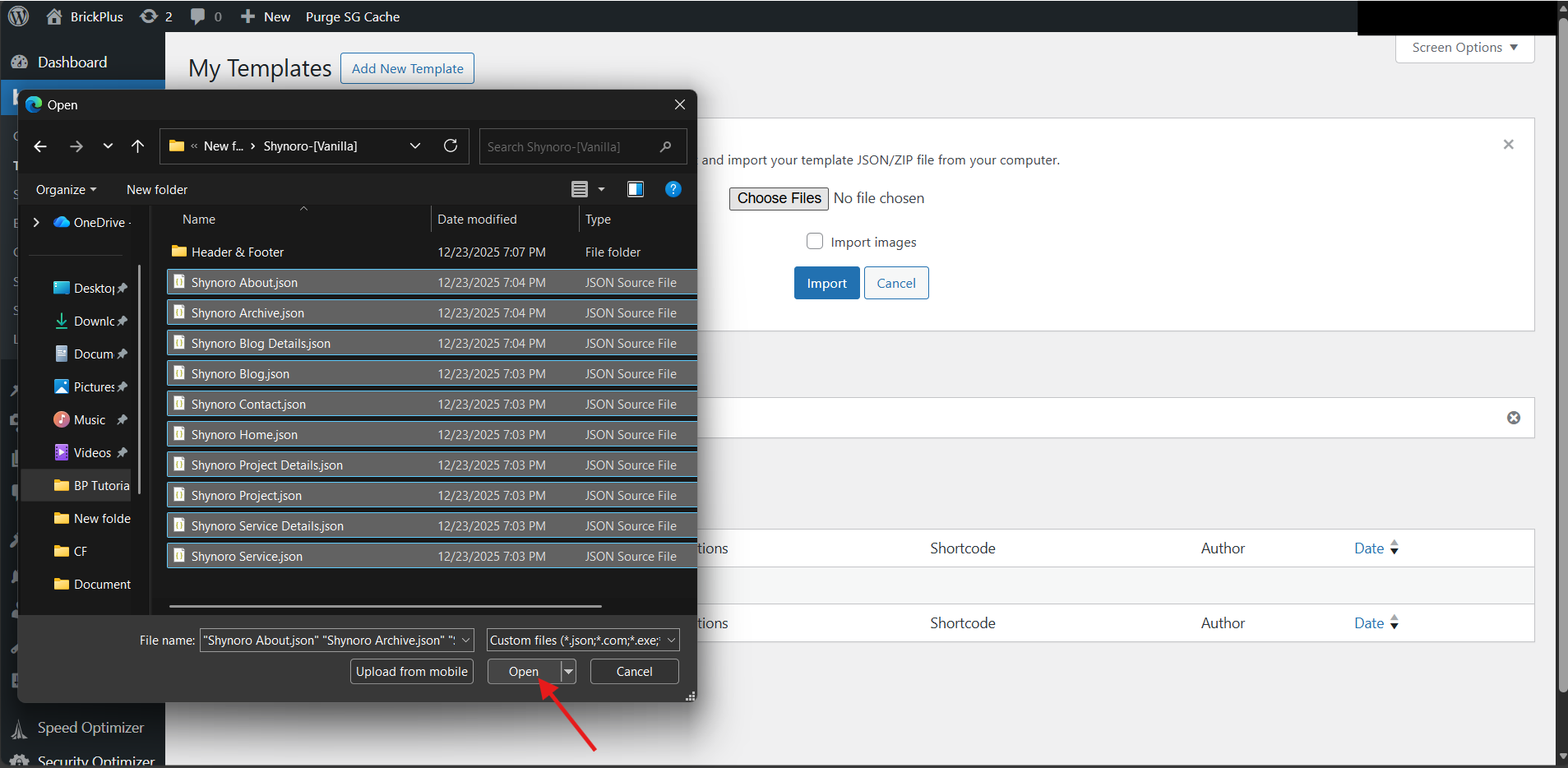Click the blue Import button
The width and height of the screenshot is (1568, 768).
[826, 283]
